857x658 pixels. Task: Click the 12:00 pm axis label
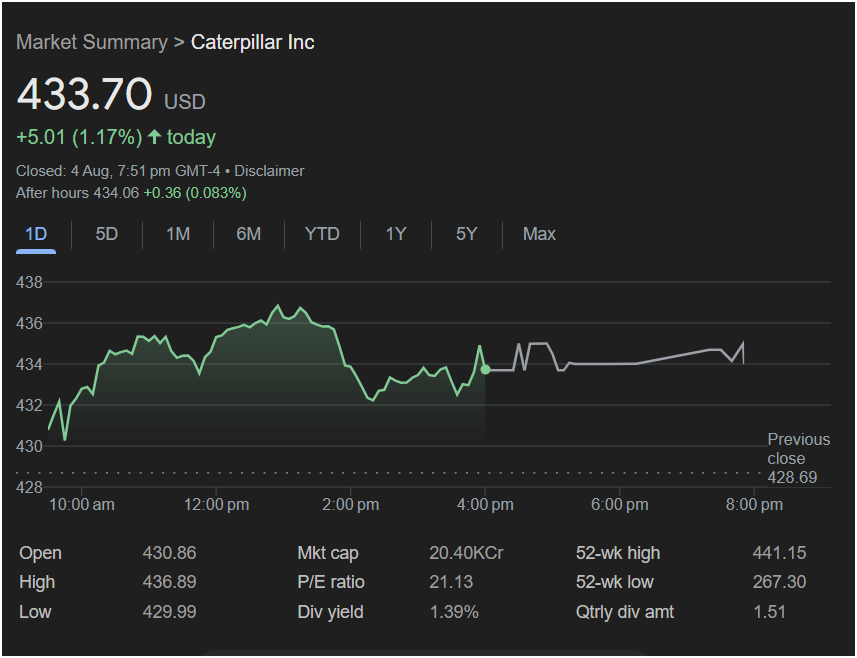[216, 504]
